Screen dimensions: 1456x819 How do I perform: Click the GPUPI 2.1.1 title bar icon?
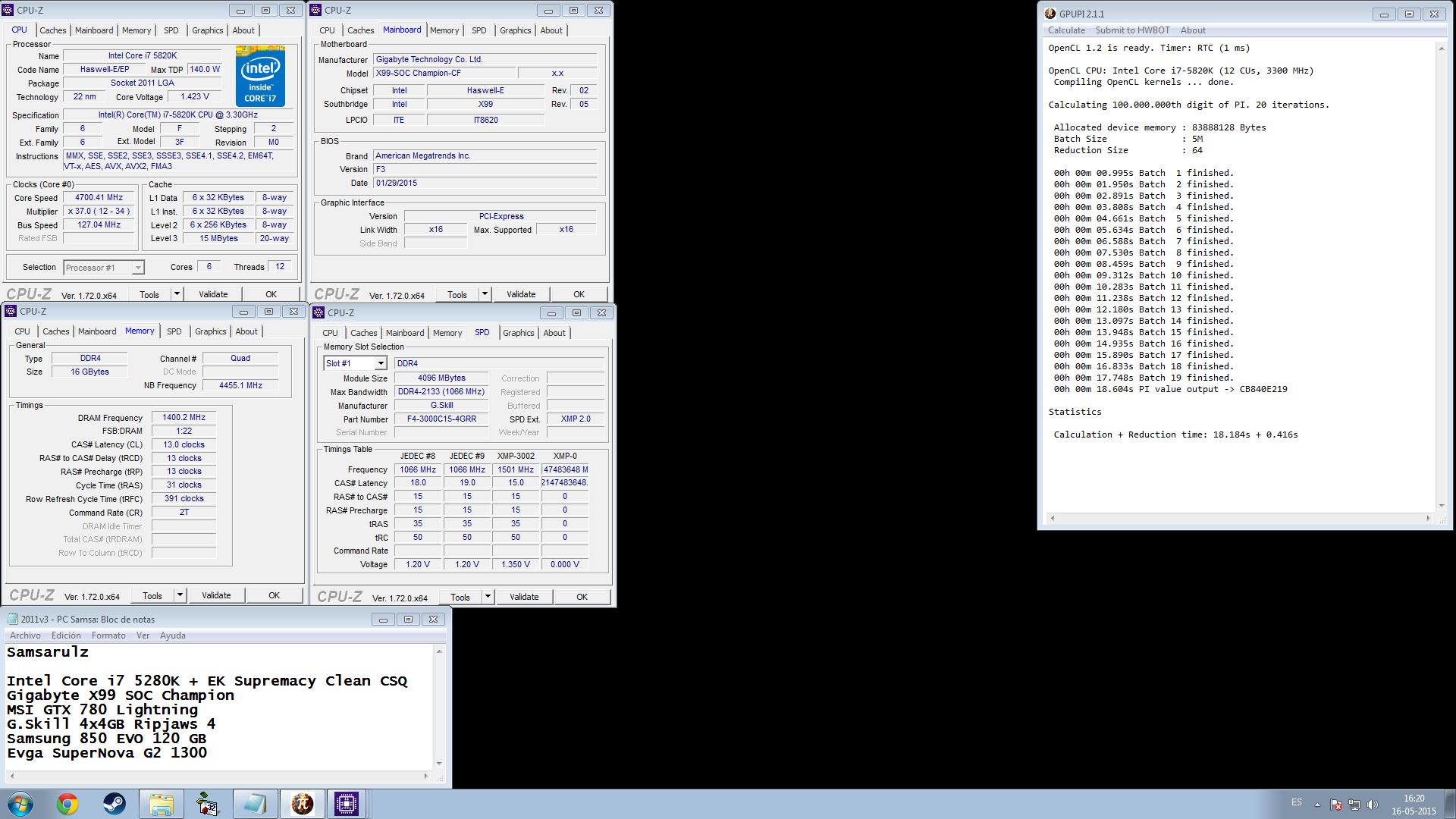[x=1050, y=14]
